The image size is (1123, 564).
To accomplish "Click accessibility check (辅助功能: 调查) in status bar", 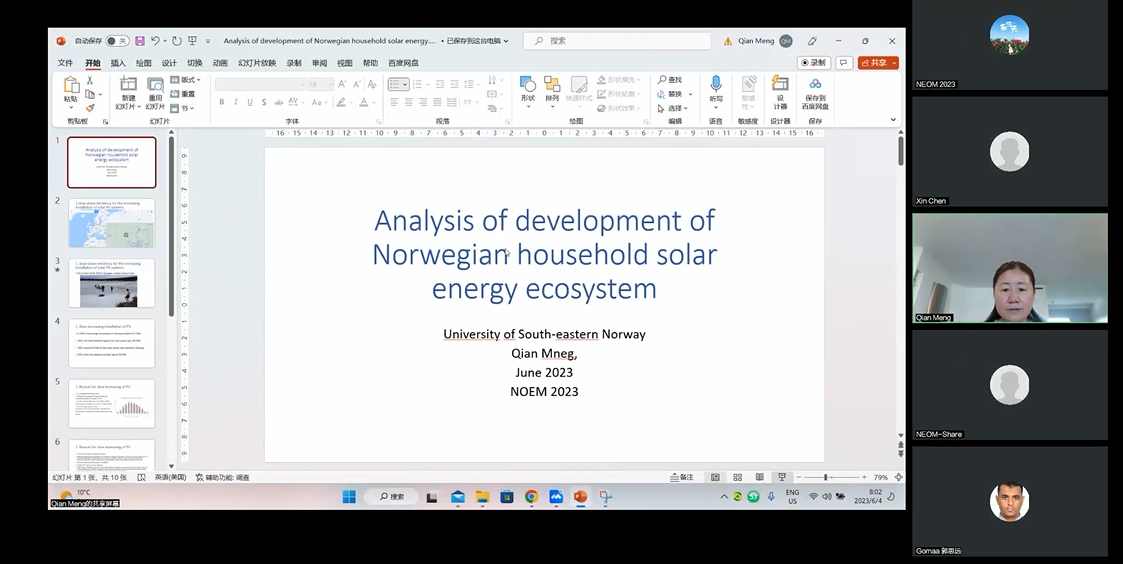I will 222,477.
